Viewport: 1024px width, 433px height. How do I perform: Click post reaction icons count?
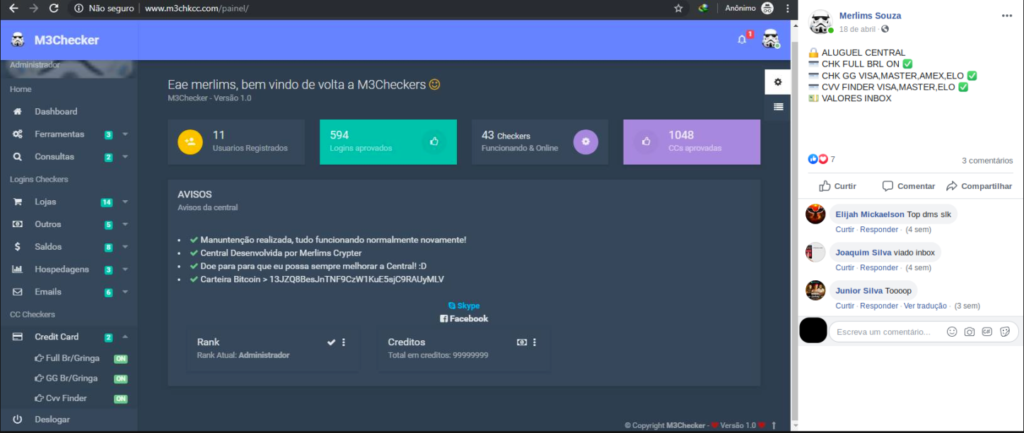pyautogui.click(x=822, y=159)
